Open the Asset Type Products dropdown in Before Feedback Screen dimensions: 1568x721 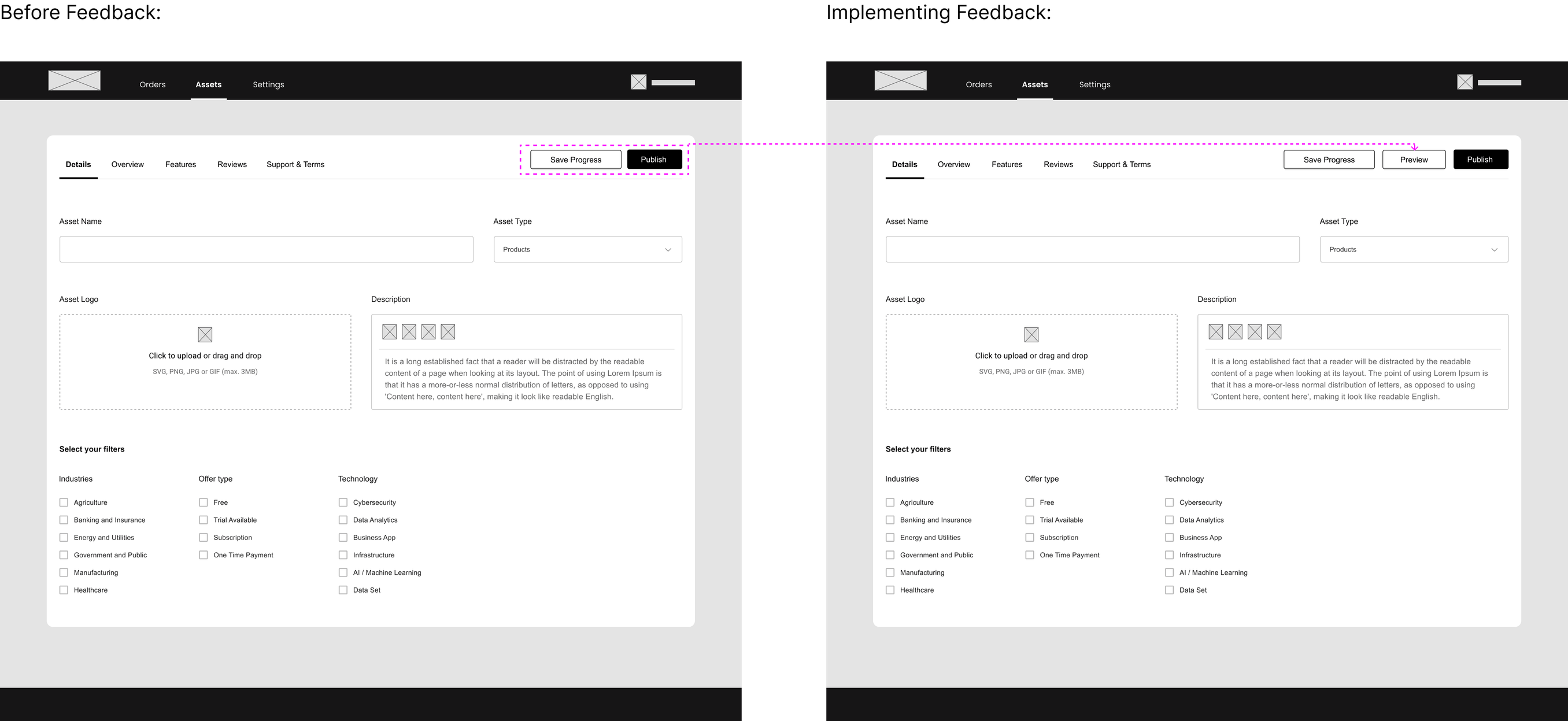pyautogui.click(x=587, y=250)
